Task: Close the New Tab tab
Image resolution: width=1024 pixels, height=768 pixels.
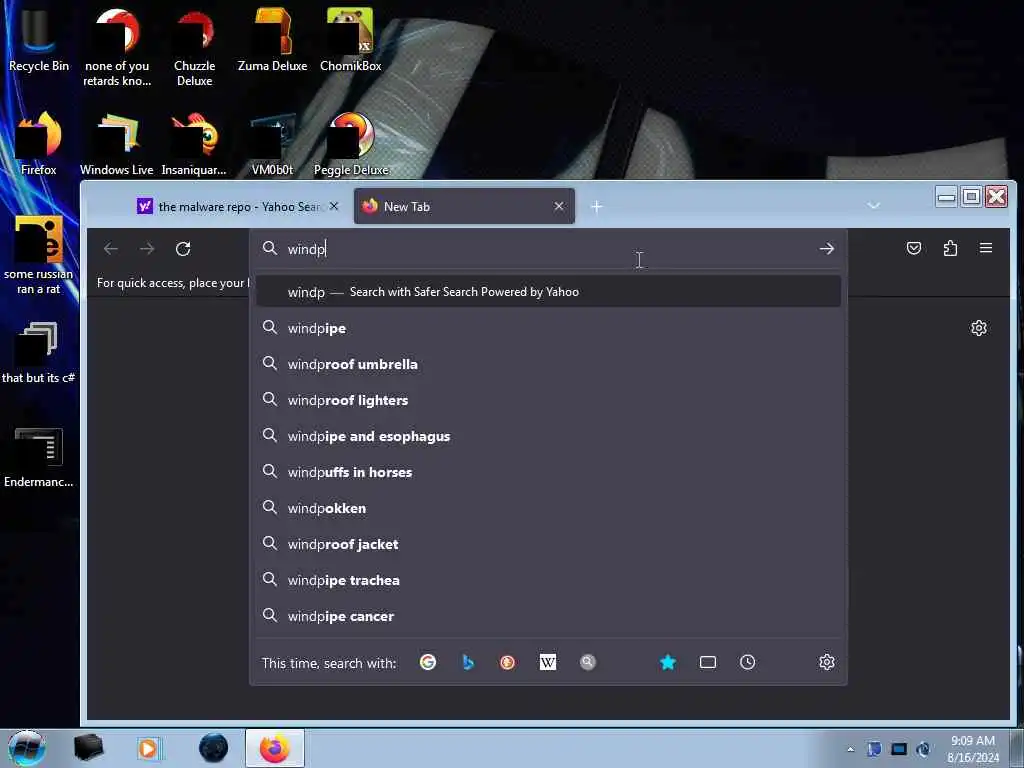Action: click(x=559, y=206)
